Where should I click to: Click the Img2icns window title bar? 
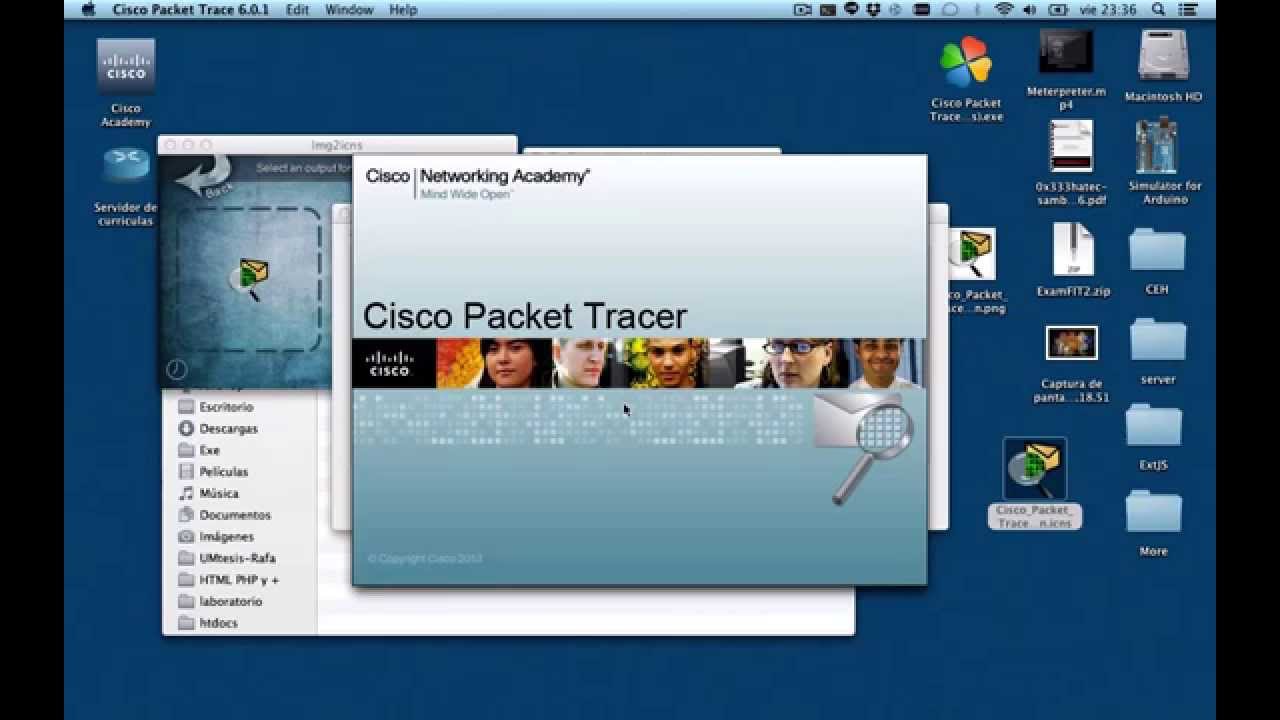pos(337,145)
